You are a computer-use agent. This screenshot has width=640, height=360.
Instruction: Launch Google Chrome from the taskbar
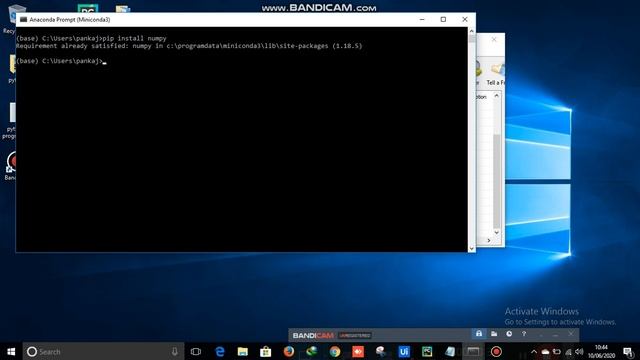pos(335,351)
